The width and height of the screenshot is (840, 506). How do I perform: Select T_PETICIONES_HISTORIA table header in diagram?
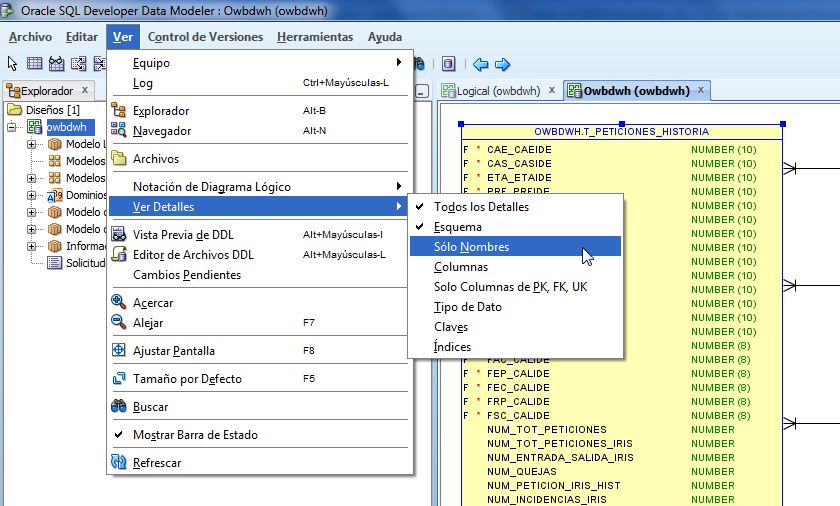(x=621, y=132)
